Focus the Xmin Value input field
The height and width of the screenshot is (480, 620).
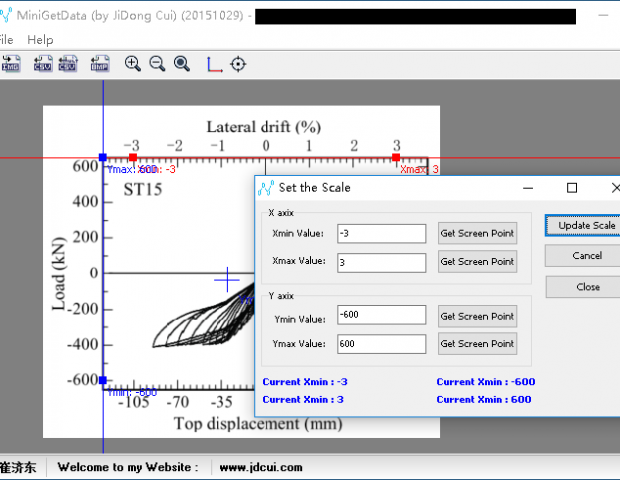tap(381, 234)
